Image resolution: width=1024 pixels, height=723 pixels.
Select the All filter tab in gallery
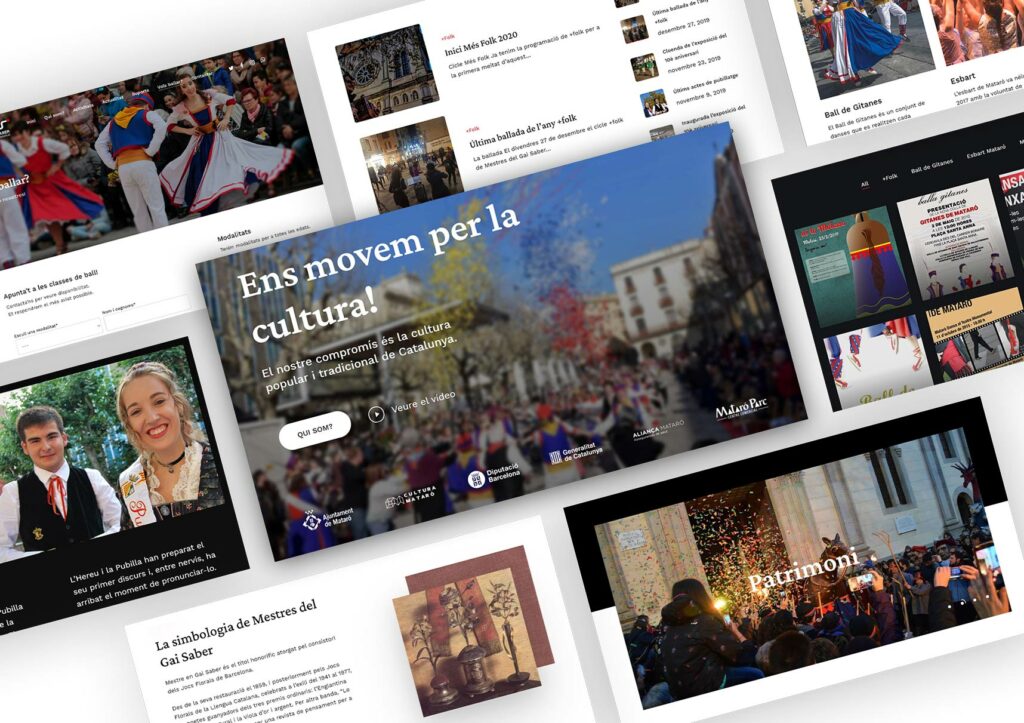865,184
